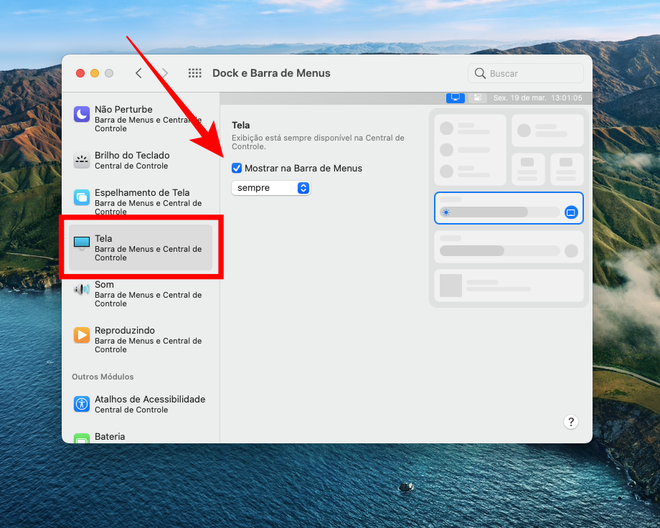Select the Tela monitor icon
Viewport: 660px width, 528px height.
pyautogui.click(x=82, y=243)
